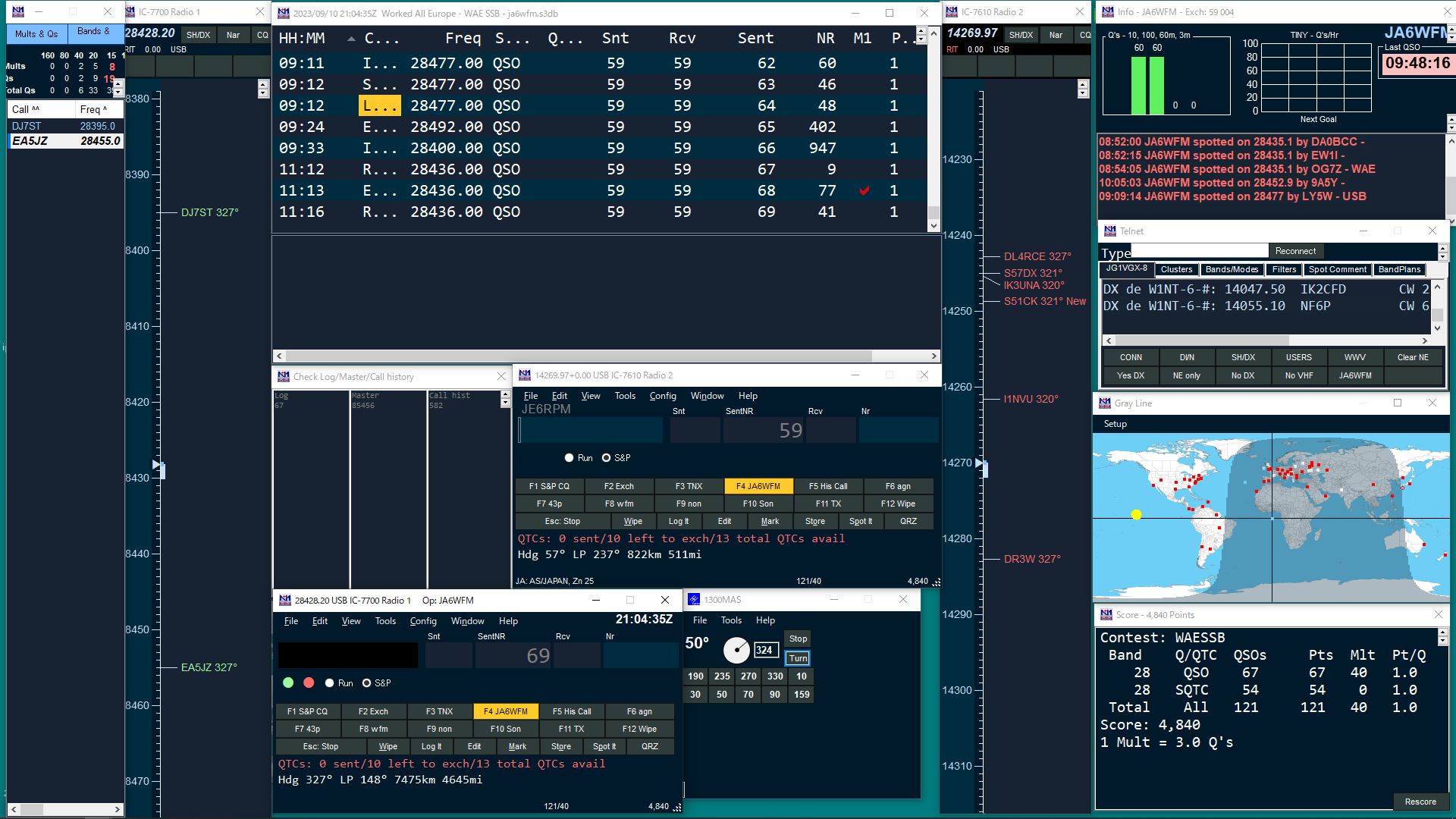Click the N1MM icon in the log window title bar
The width and height of the screenshot is (1456, 819).
tap(284, 13)
